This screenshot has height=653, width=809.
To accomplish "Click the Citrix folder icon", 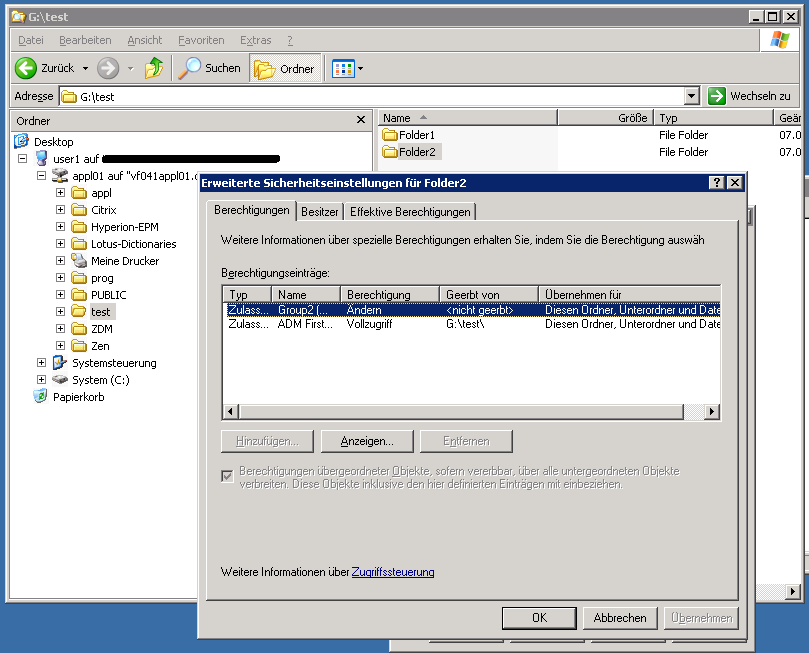I will 79,210.
